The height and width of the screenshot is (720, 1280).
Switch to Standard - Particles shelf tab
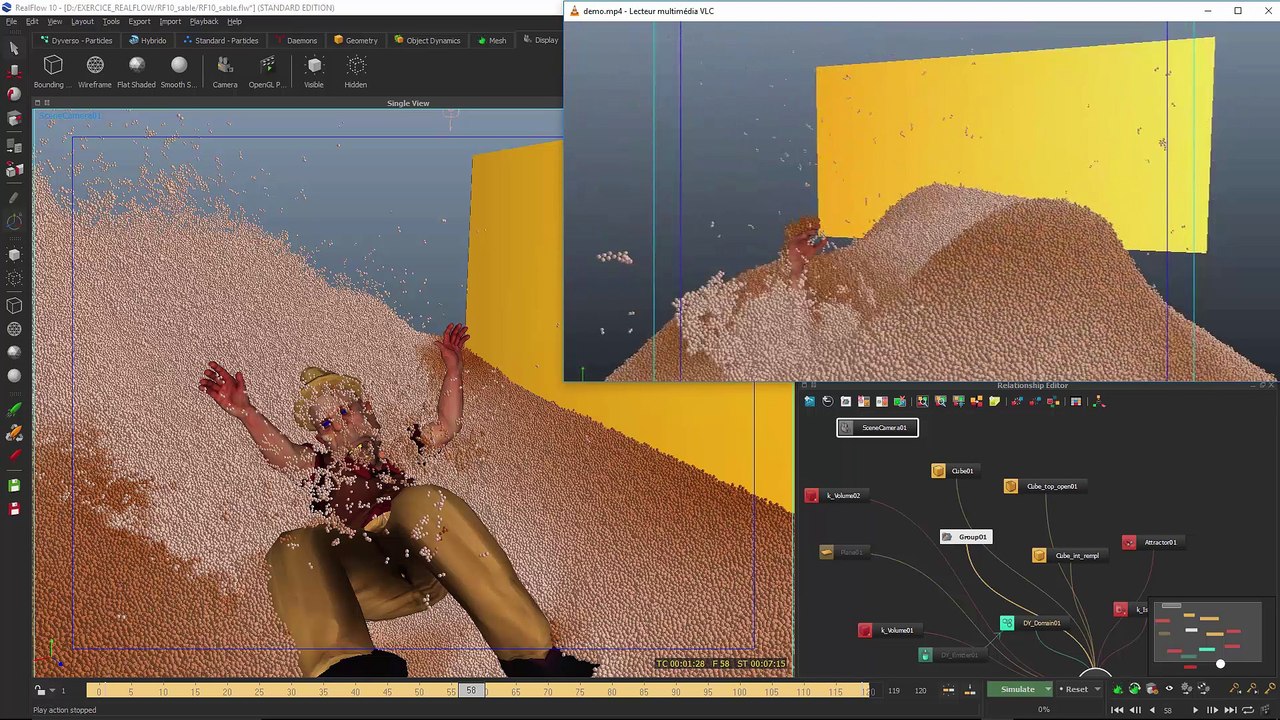pyautogui.click(x=220, y=40)
